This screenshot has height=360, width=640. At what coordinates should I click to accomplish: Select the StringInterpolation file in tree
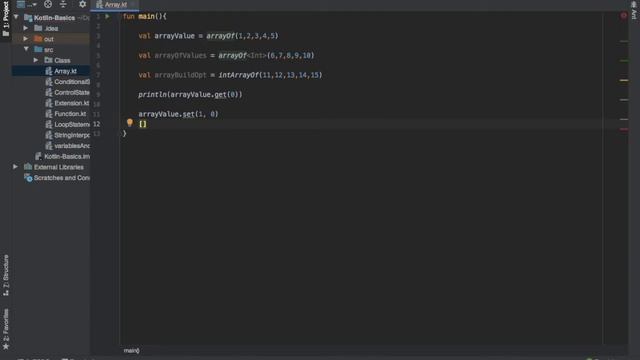pos(72,135)
